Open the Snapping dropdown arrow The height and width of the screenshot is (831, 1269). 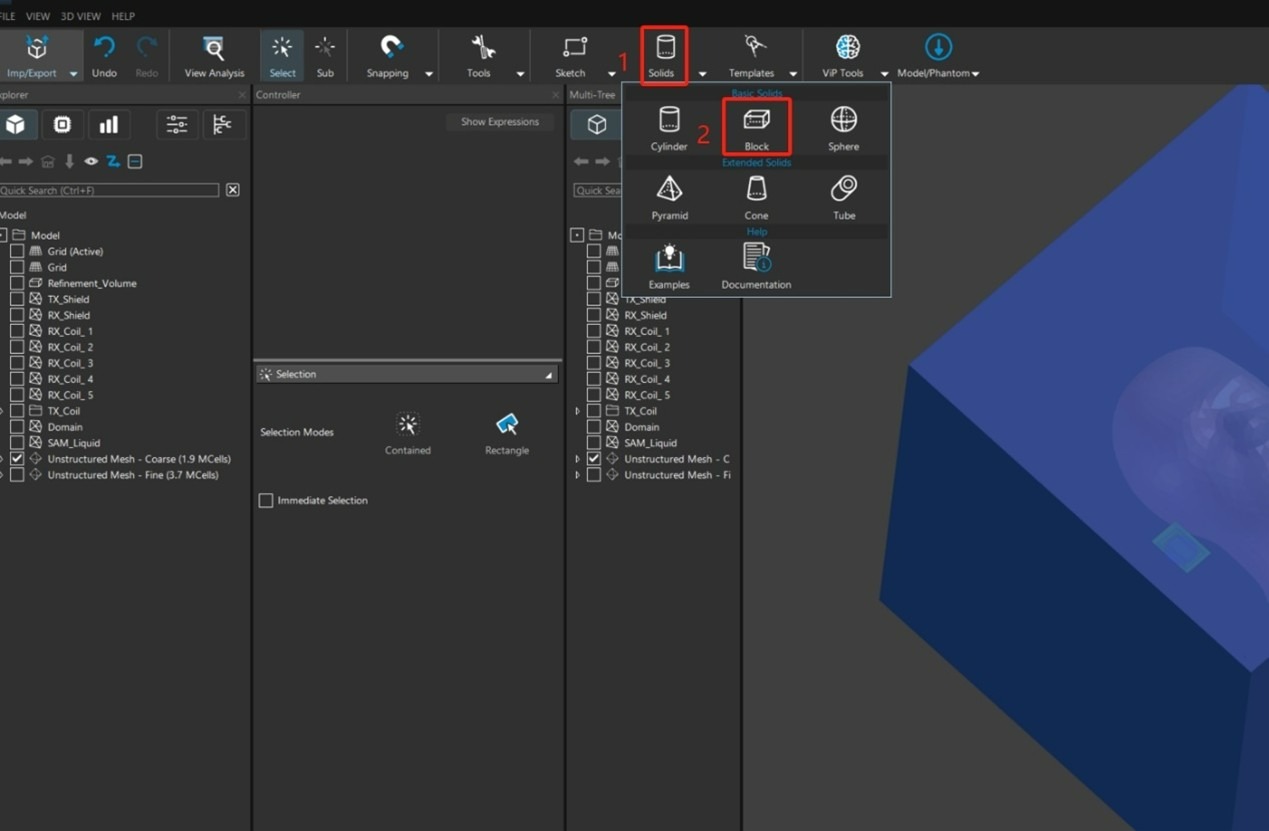[429, 74]
